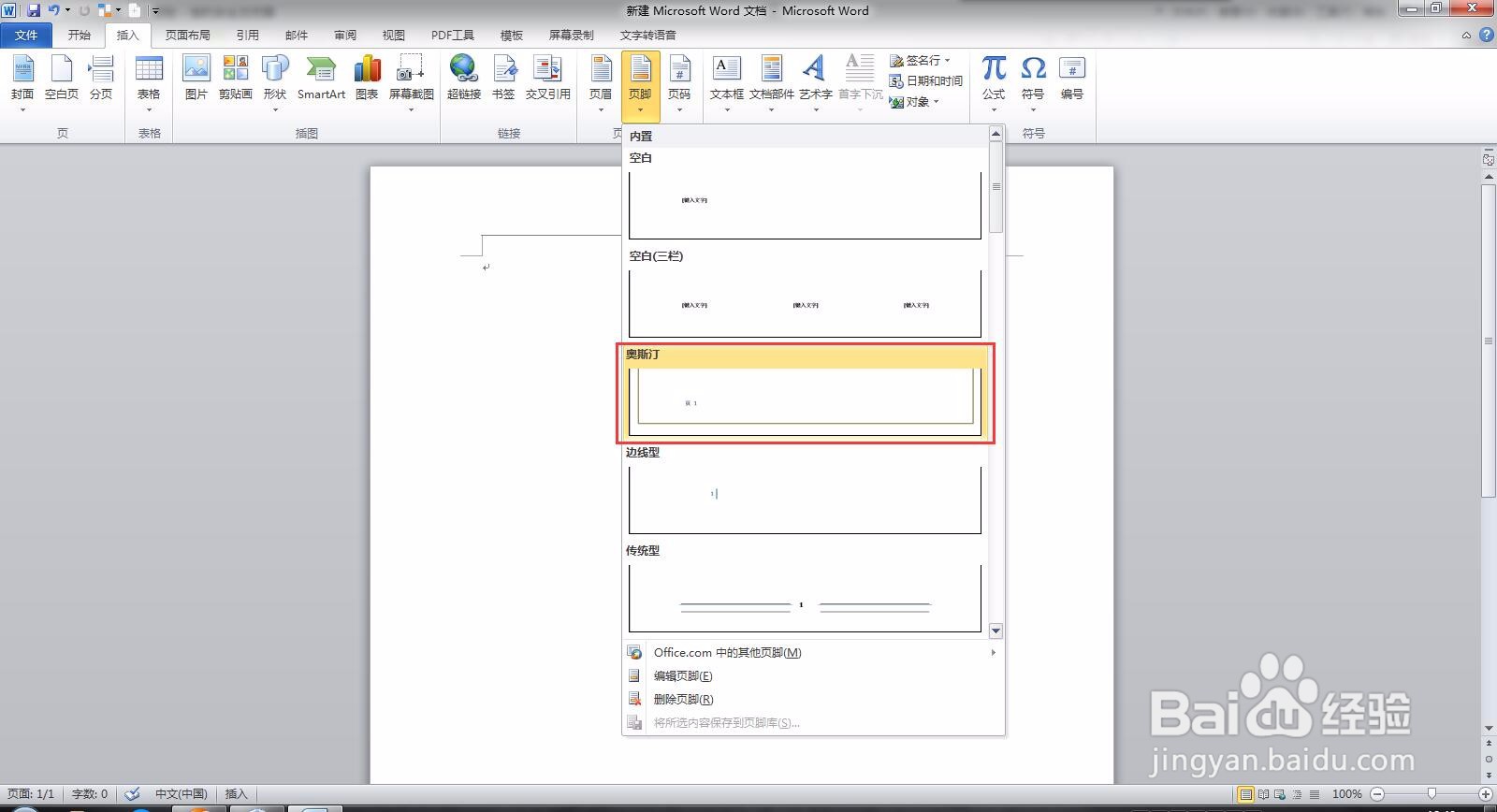
Task: Switch to the 页面布局 (Page Layout) tab
Action: (188, 36)
